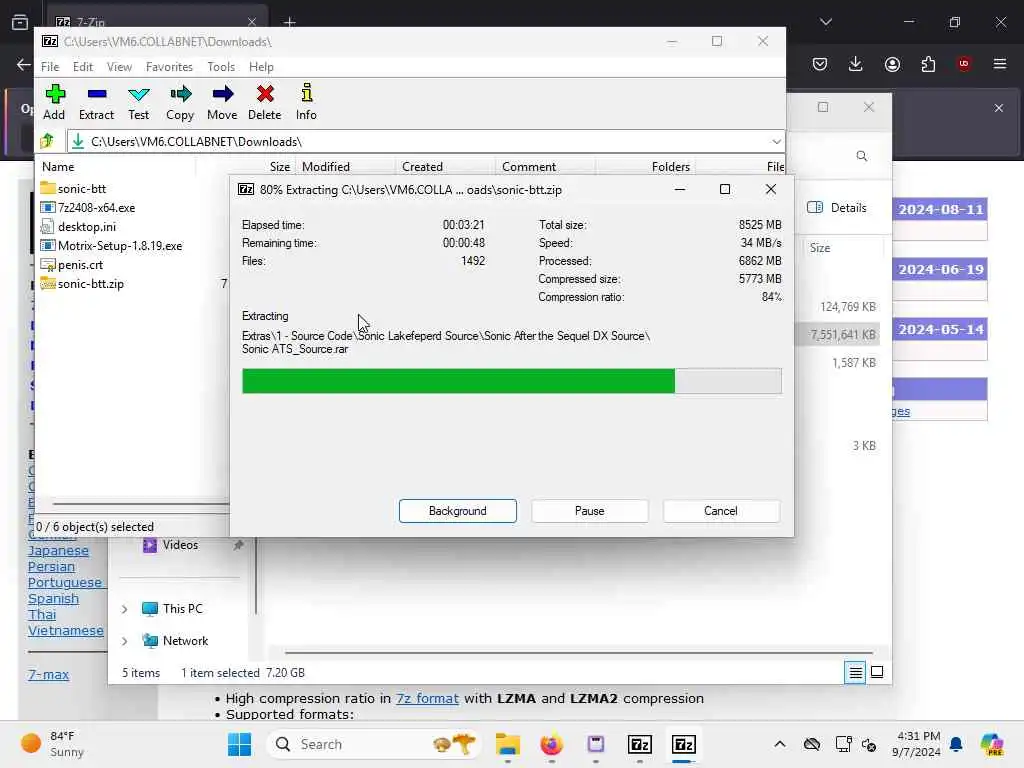Open the Firefox hamburger menu
Viewport: 1024px width, 768px height.
(1000, 63)
